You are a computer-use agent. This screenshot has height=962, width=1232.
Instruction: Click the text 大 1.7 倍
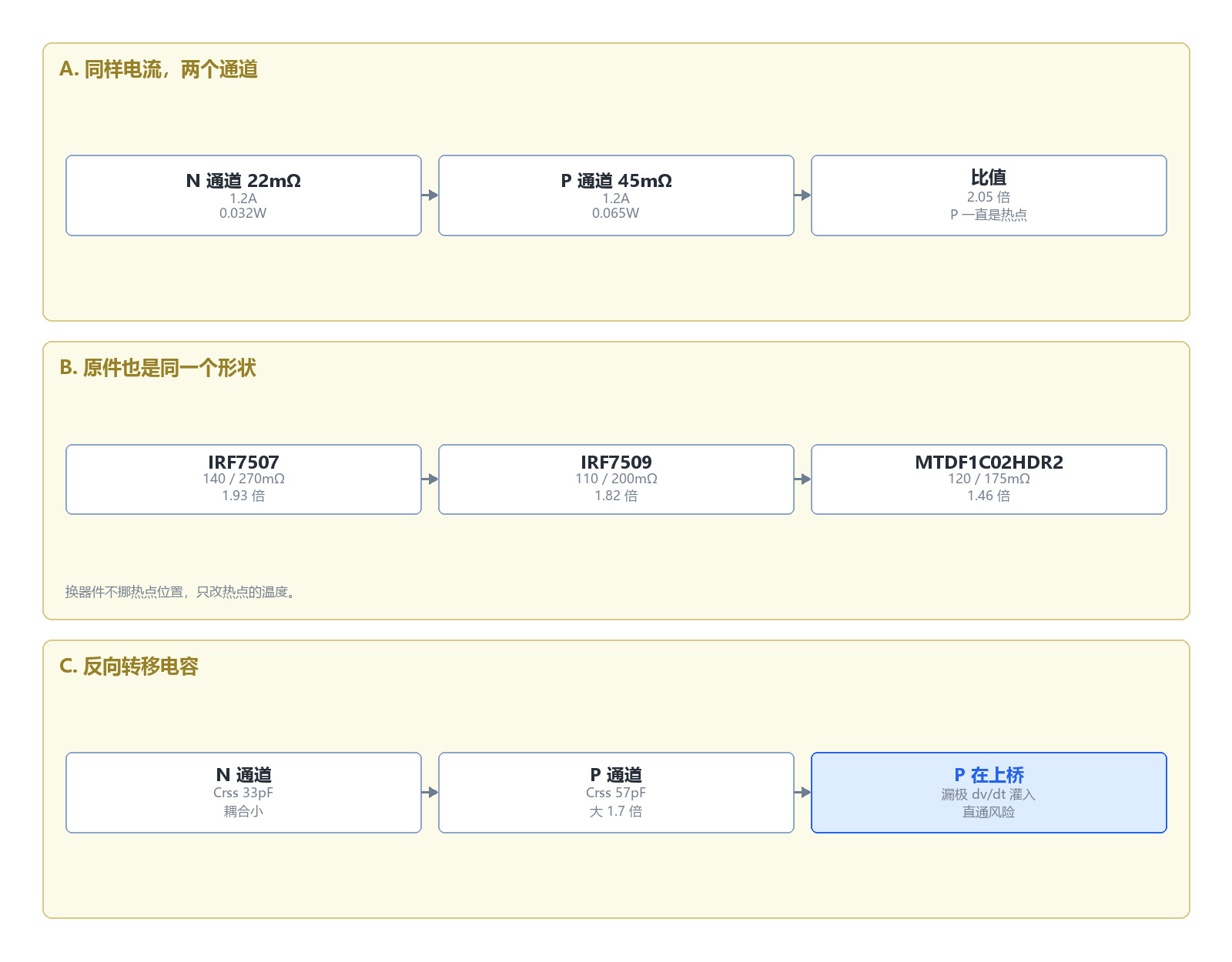point(616,811)
